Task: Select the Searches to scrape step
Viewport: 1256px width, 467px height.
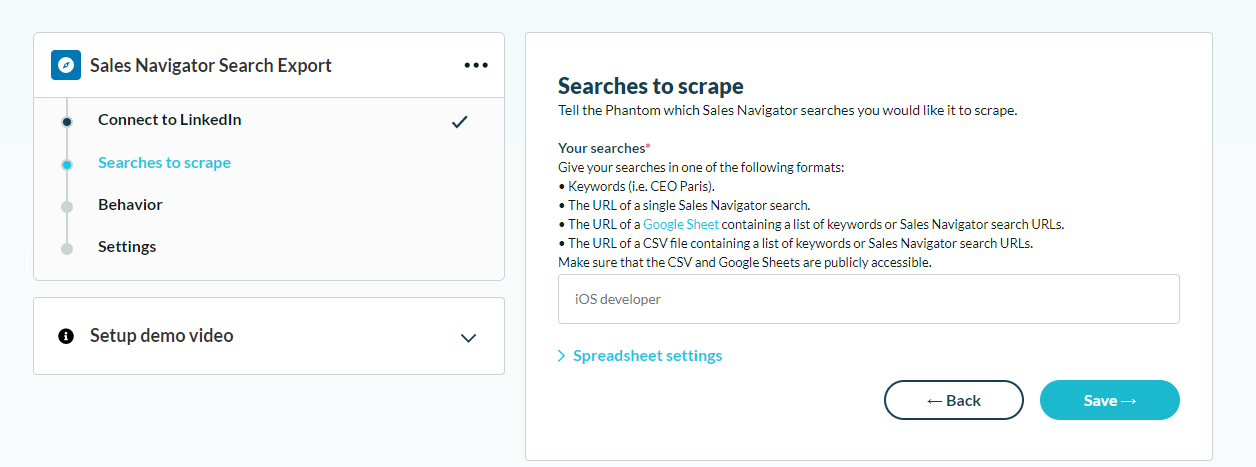Action: 164,162
